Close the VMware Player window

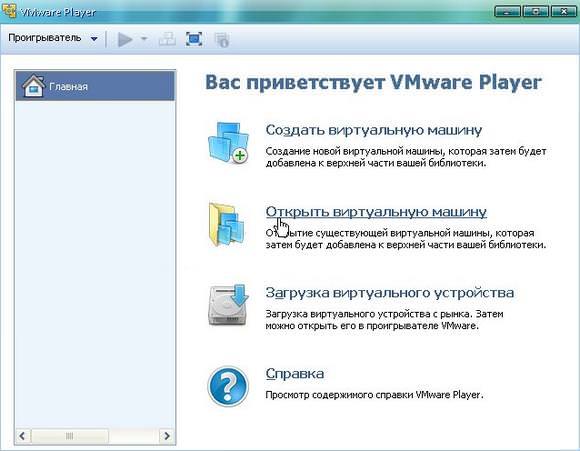[563, 11]
